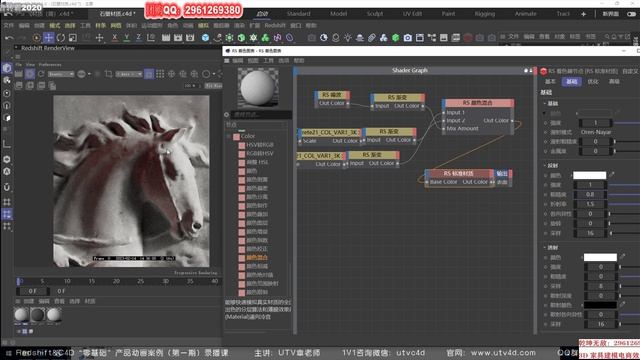Click the material preview sphere thumbnail

258,87
